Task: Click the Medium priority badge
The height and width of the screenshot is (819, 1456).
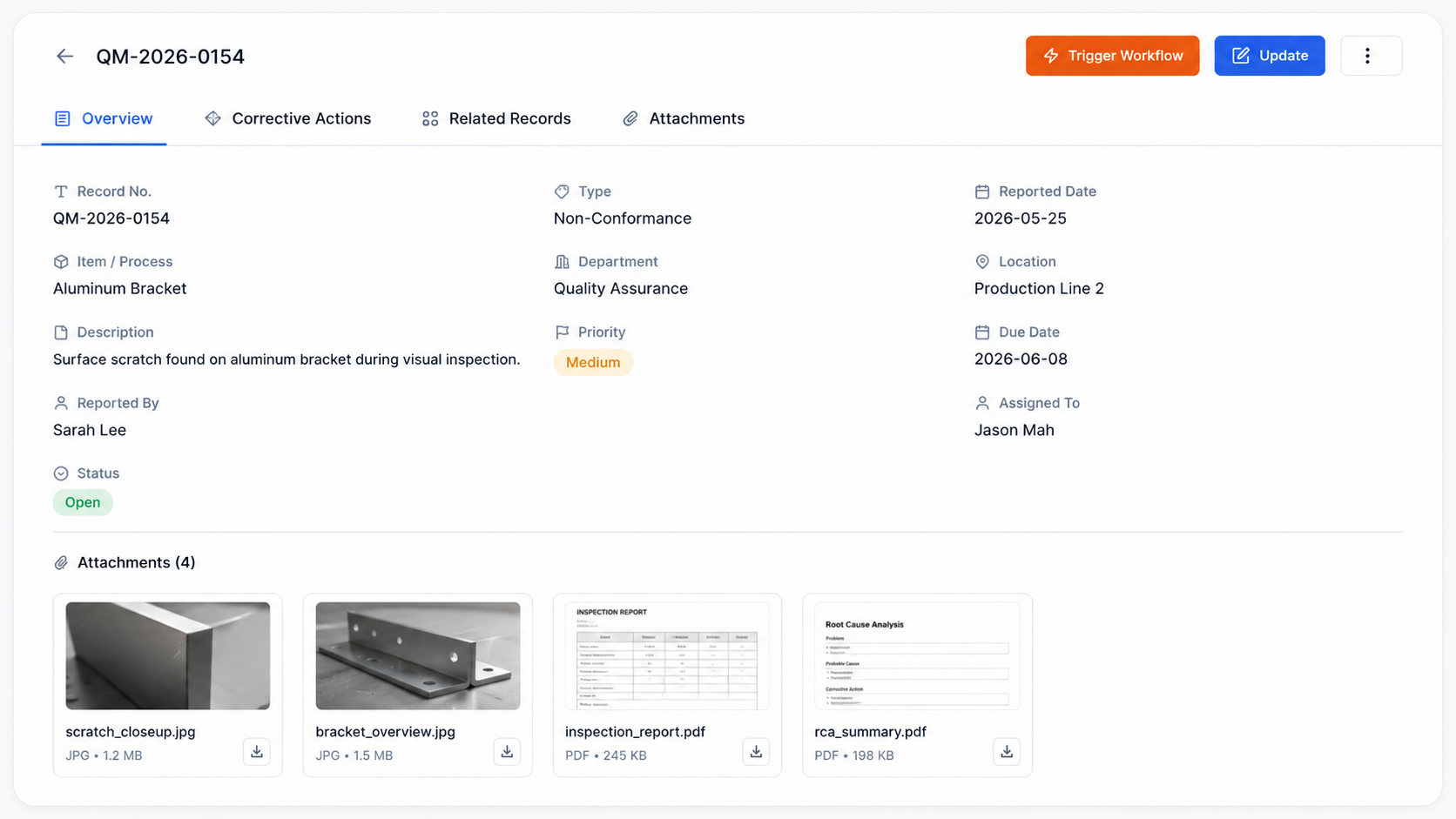Action: click(x=593, y=362)
